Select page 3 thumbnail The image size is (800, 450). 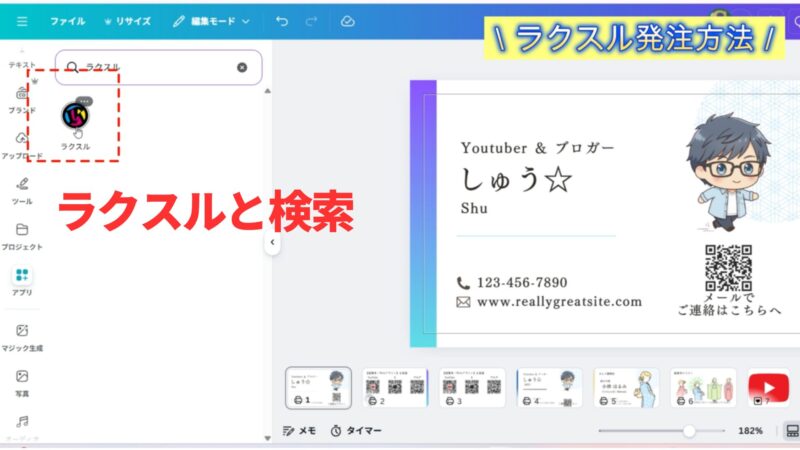pos(472,388)
